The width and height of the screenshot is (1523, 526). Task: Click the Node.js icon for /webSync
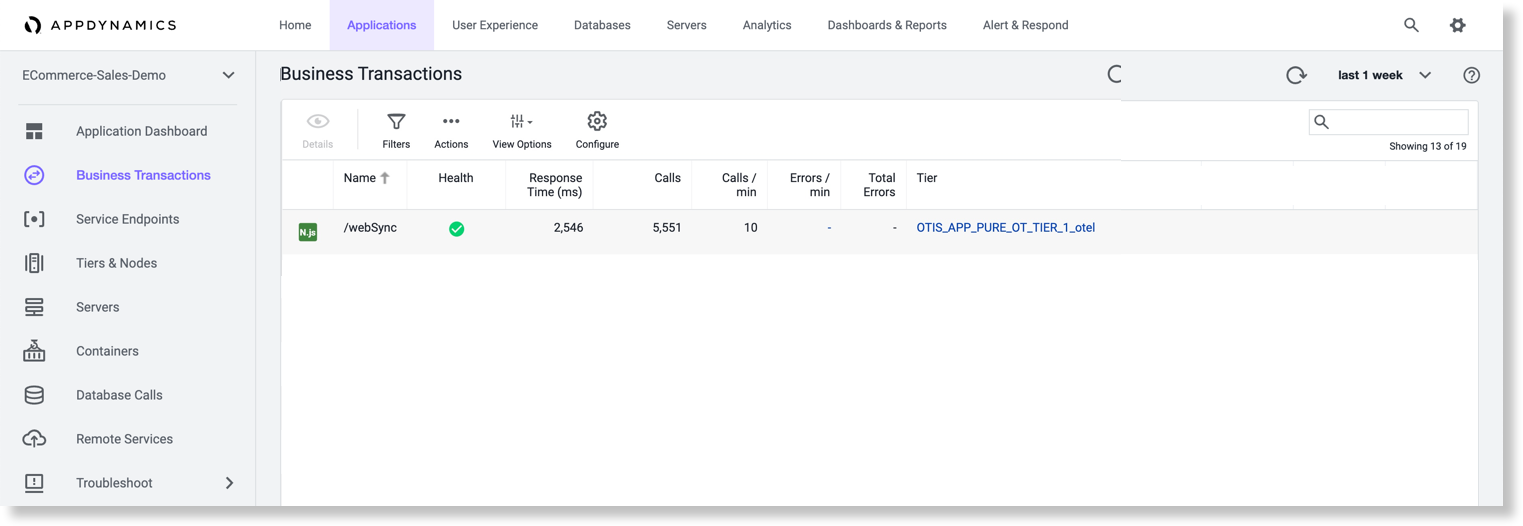pos(308,232)
